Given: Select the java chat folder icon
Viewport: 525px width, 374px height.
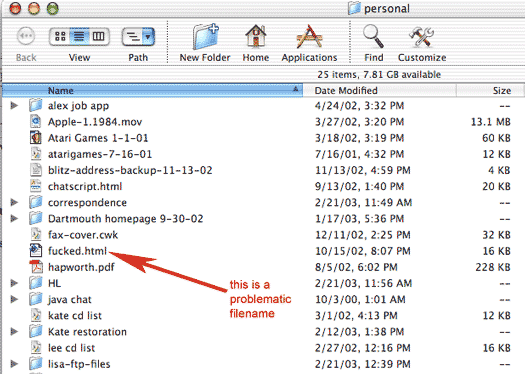Looking at the screenshot, I should pos(35,299).
